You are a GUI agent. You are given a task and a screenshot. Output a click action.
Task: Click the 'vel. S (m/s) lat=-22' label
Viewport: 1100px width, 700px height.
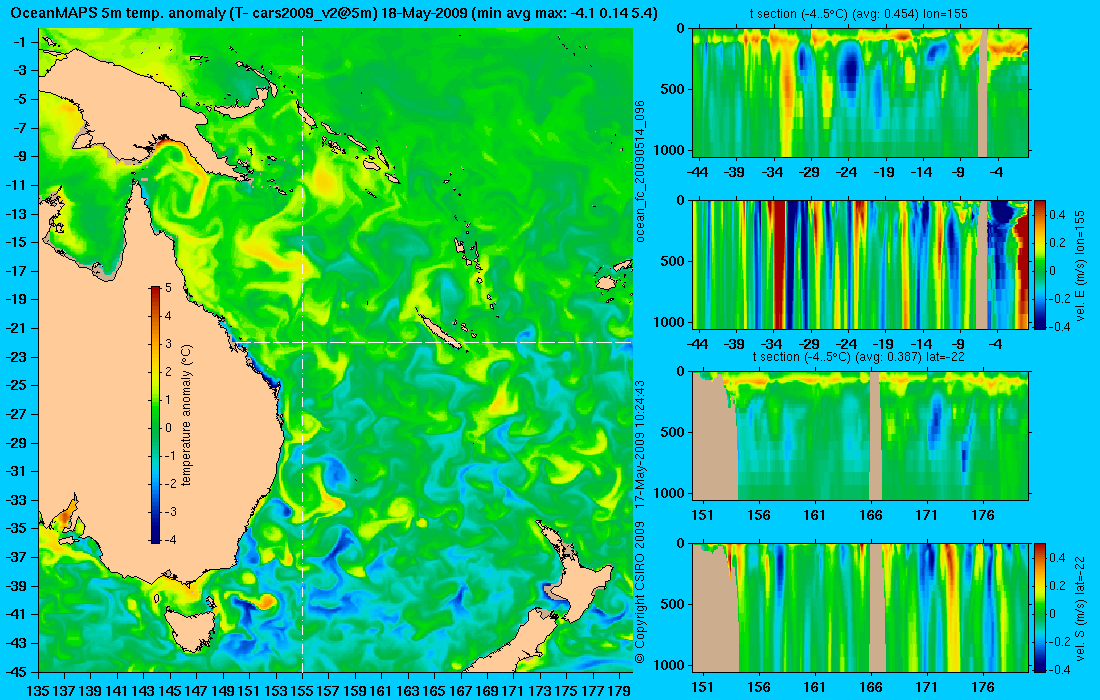pyautogui.click(x=1081, y=607)
